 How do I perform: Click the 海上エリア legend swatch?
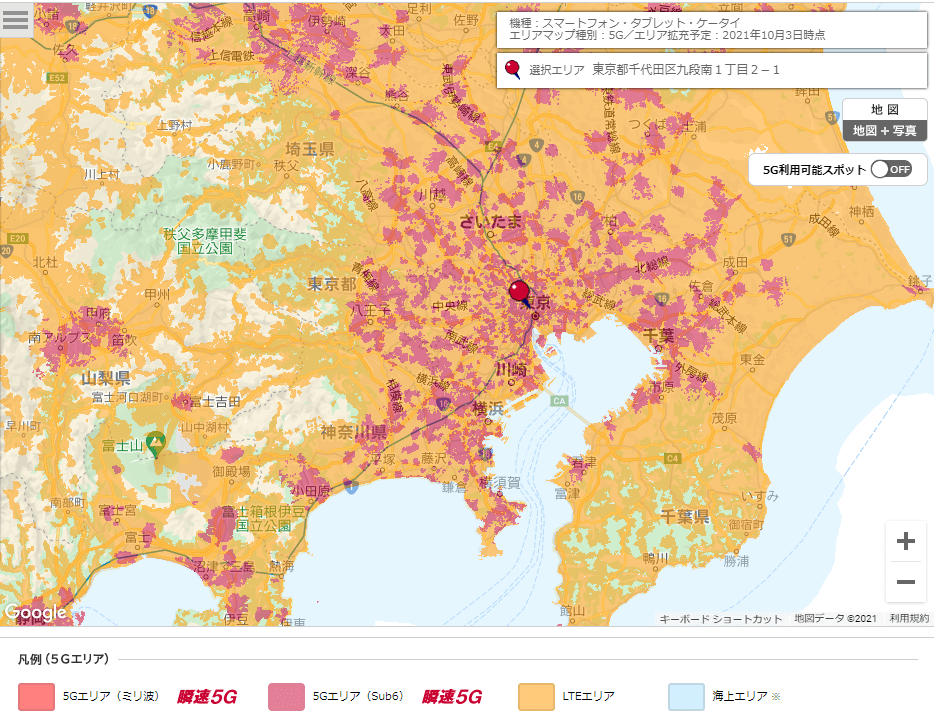point(686,697)
